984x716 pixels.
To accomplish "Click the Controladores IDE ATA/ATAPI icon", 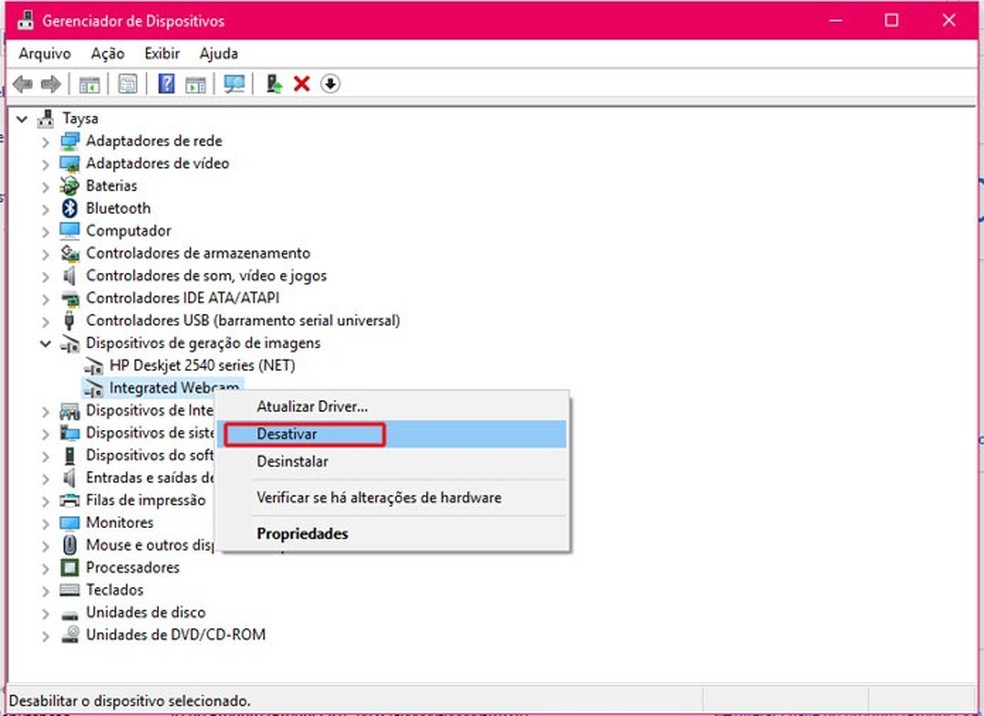I will click(70, 299).
